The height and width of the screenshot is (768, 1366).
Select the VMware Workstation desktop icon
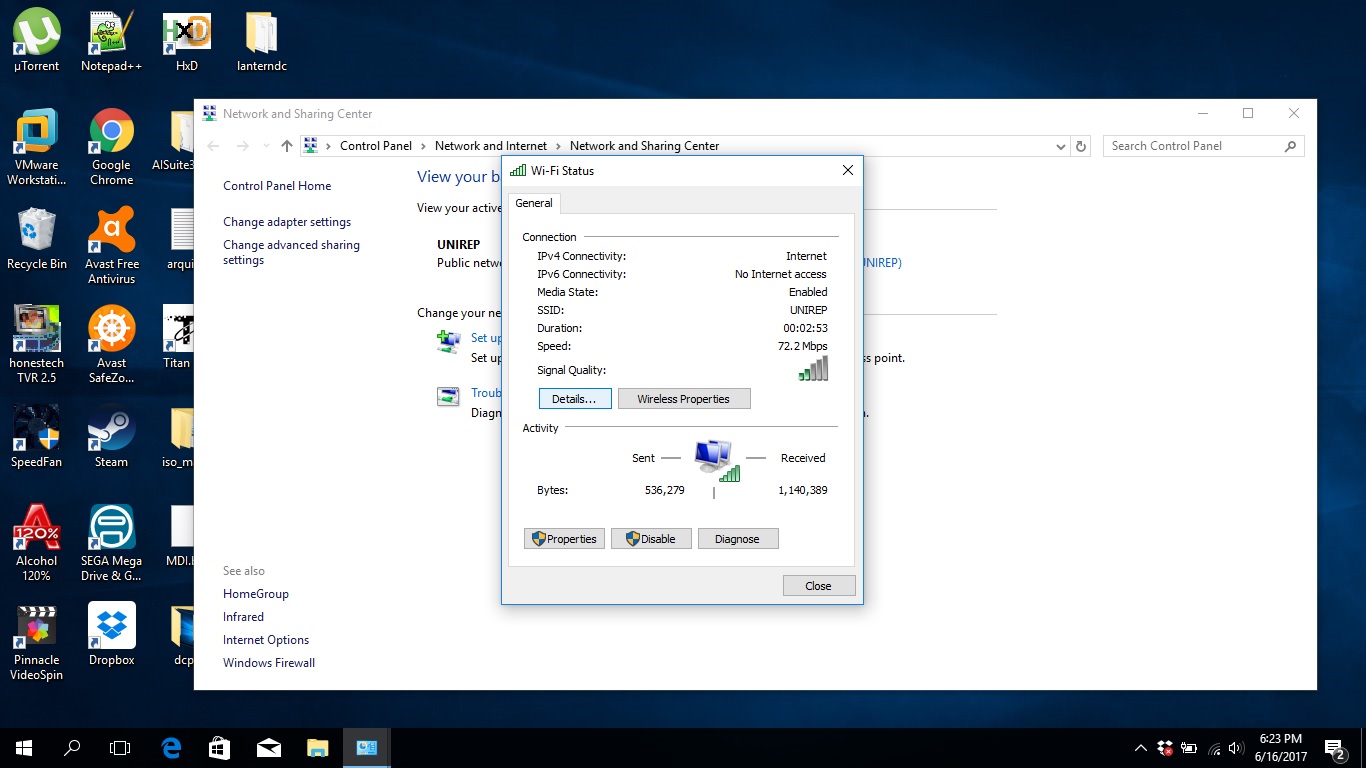coord(37,148)
